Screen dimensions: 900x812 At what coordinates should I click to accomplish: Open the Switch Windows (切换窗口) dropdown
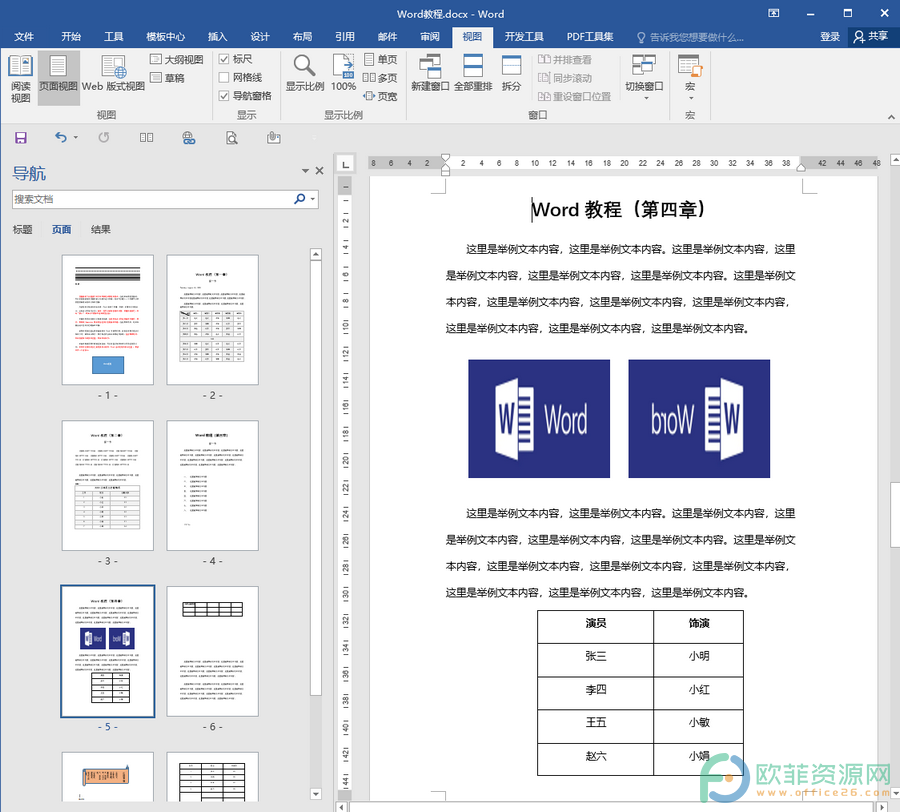coord(644,79)
